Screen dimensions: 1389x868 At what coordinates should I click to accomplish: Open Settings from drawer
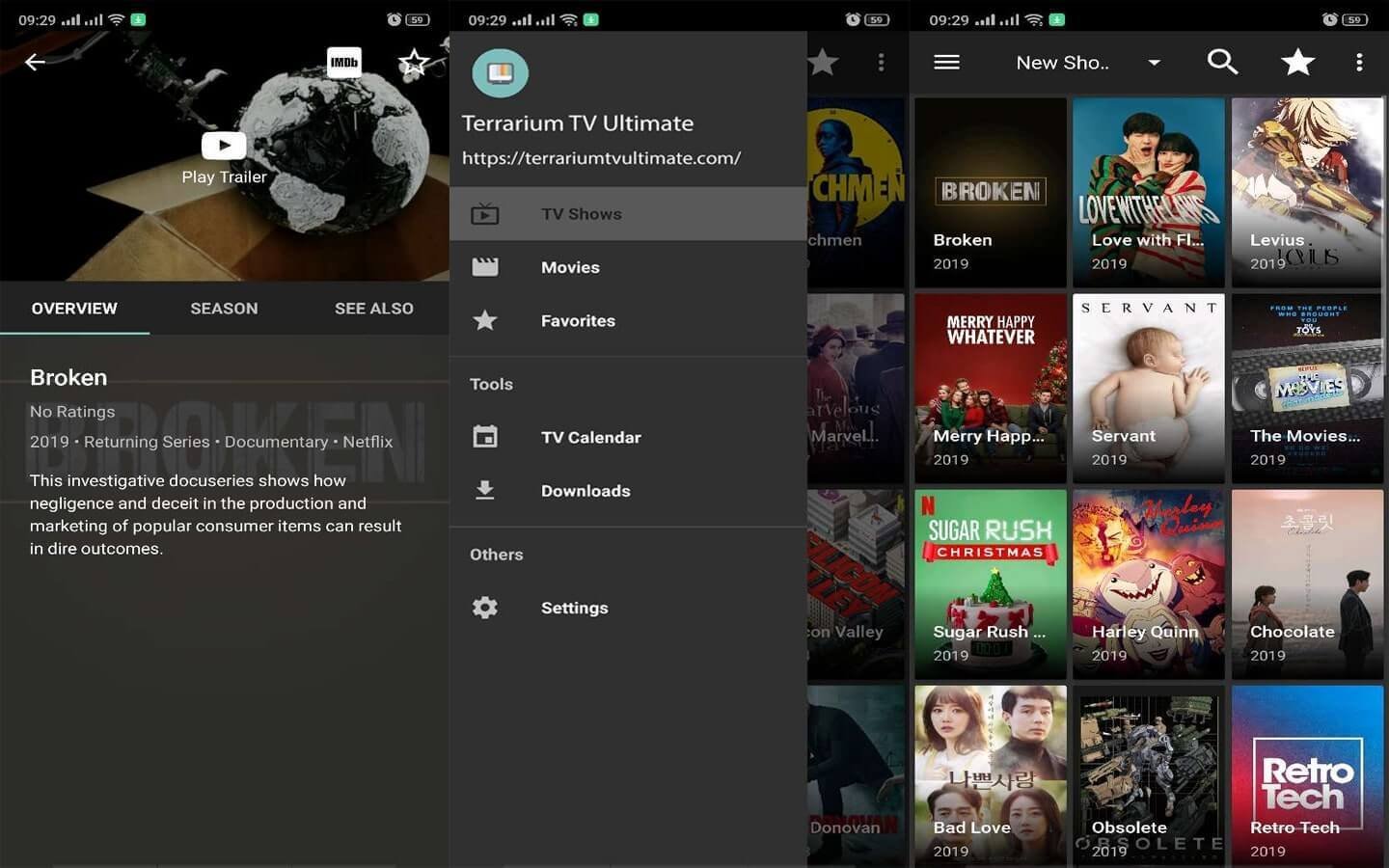(x=628, y=608)
